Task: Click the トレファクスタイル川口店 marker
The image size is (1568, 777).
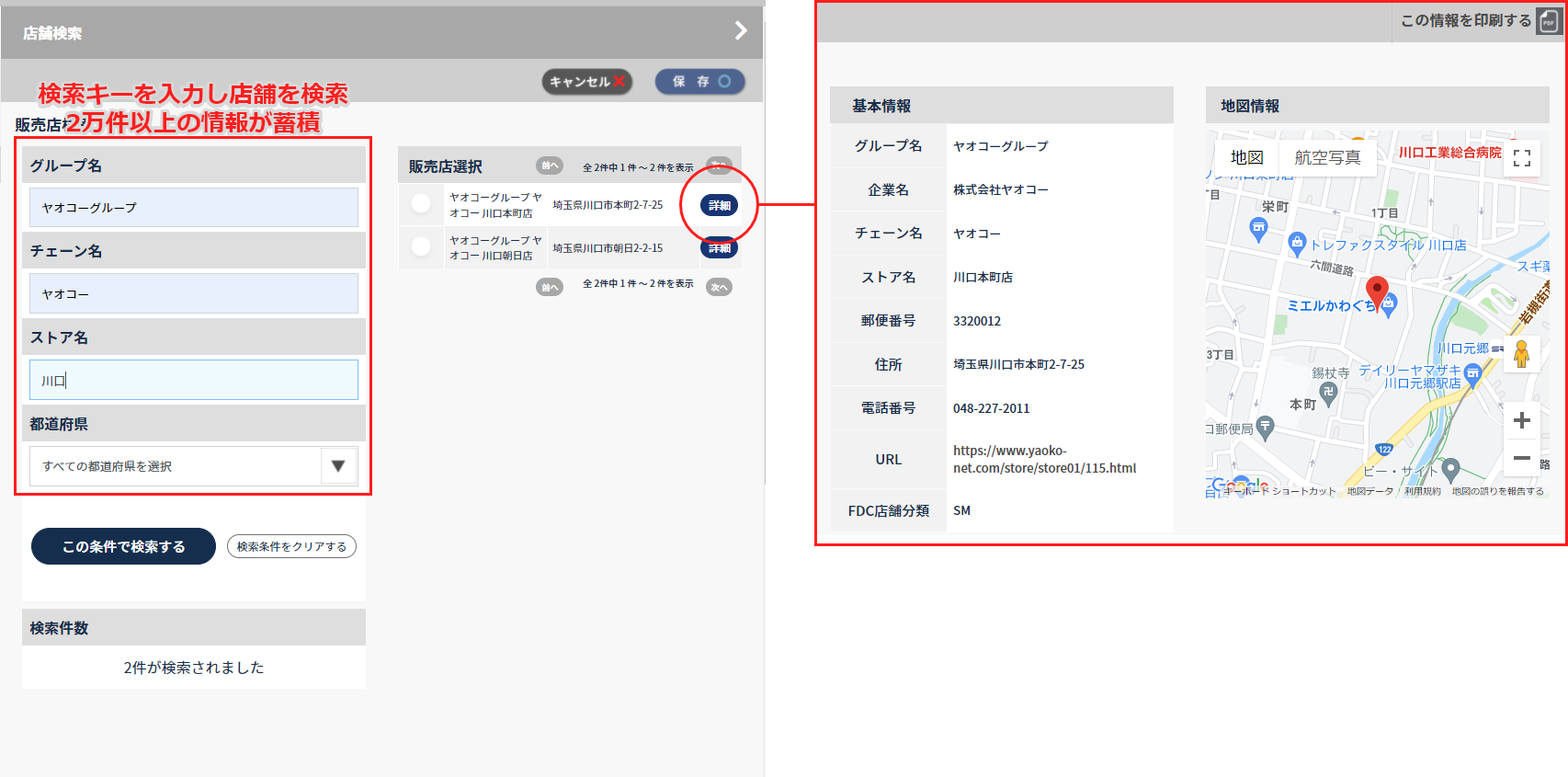Action: [1297, 245]
